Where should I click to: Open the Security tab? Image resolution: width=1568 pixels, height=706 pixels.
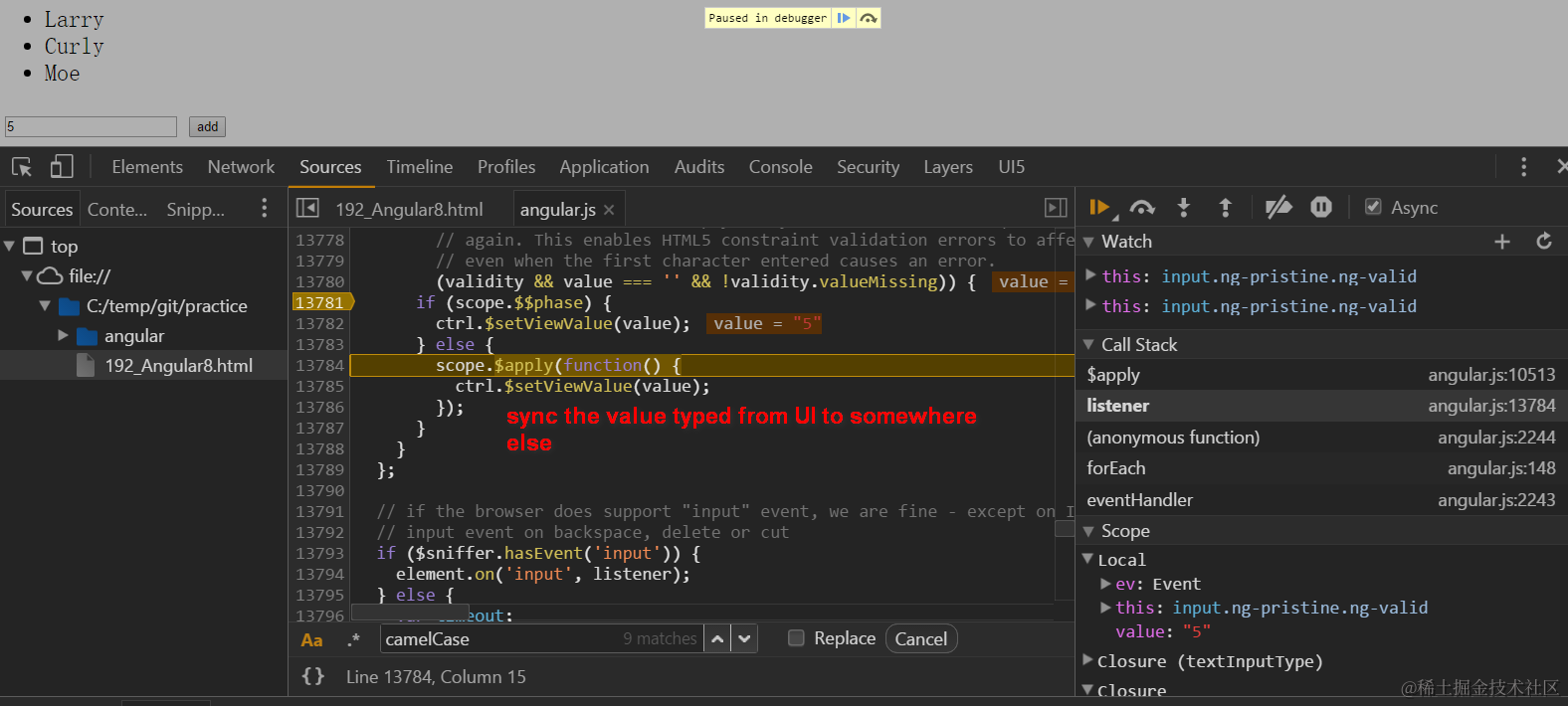pyautogui.click(x=868, y=167)
